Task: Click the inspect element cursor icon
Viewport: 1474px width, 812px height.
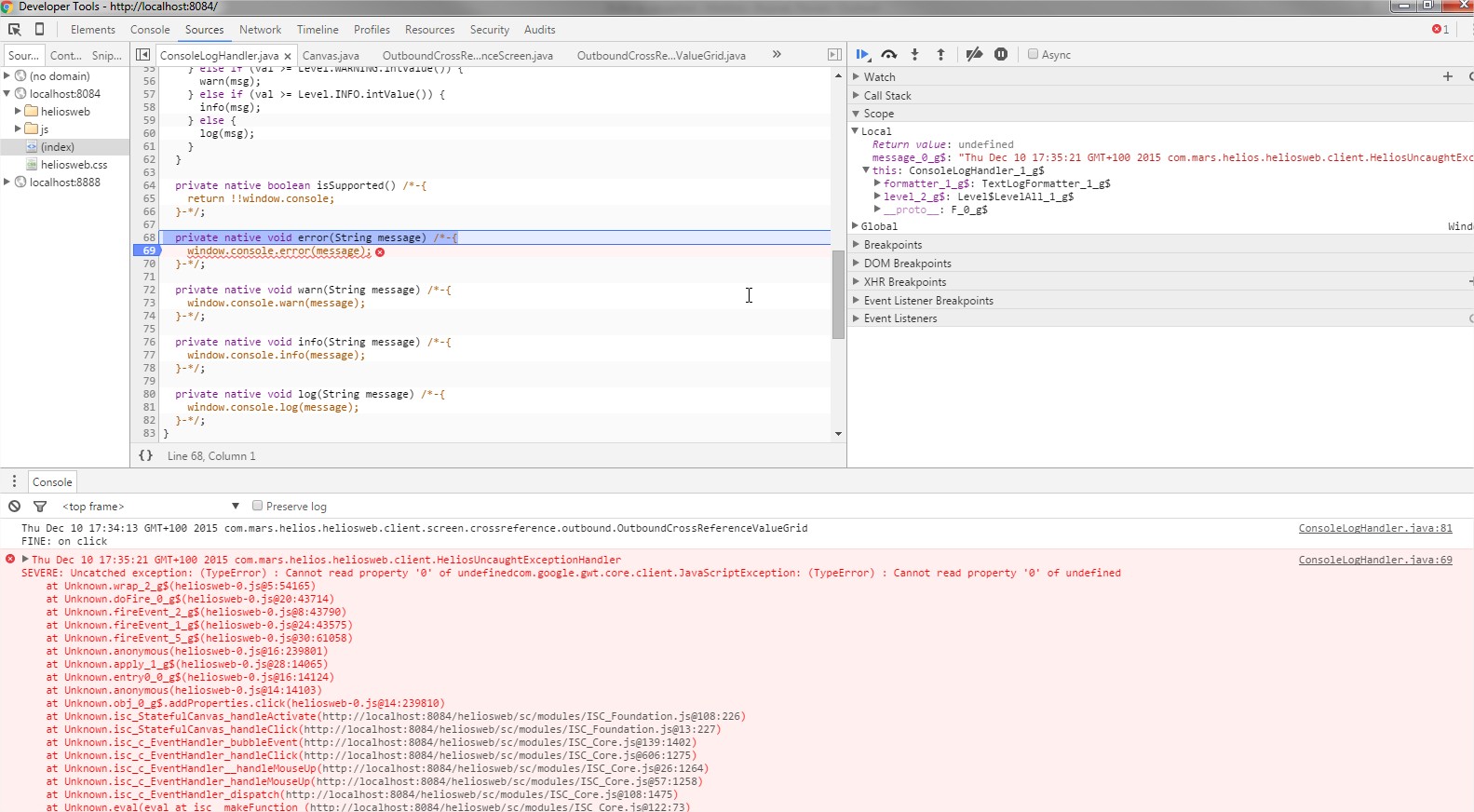Action: 15,30
